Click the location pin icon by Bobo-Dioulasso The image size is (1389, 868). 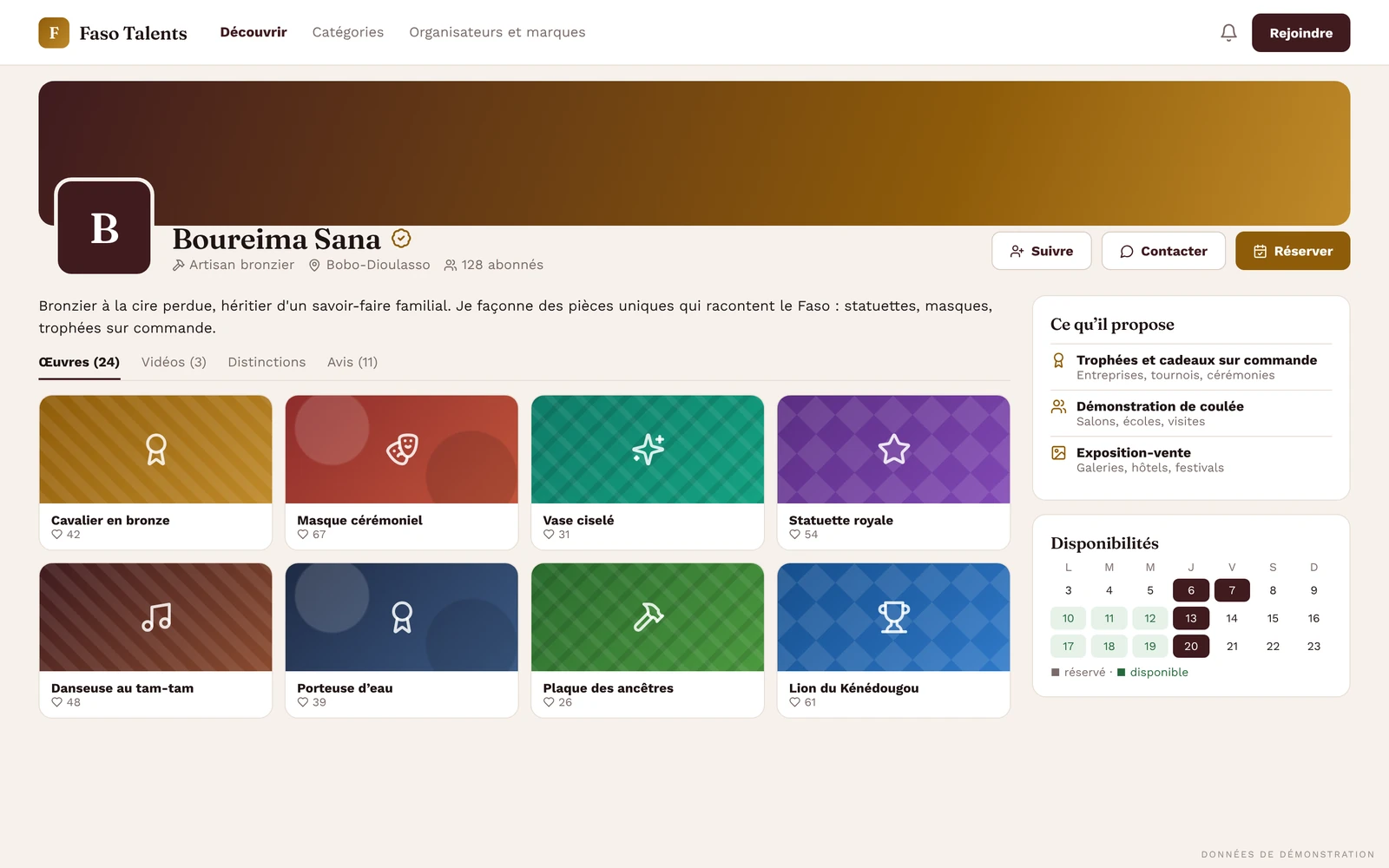coord(314,266)
